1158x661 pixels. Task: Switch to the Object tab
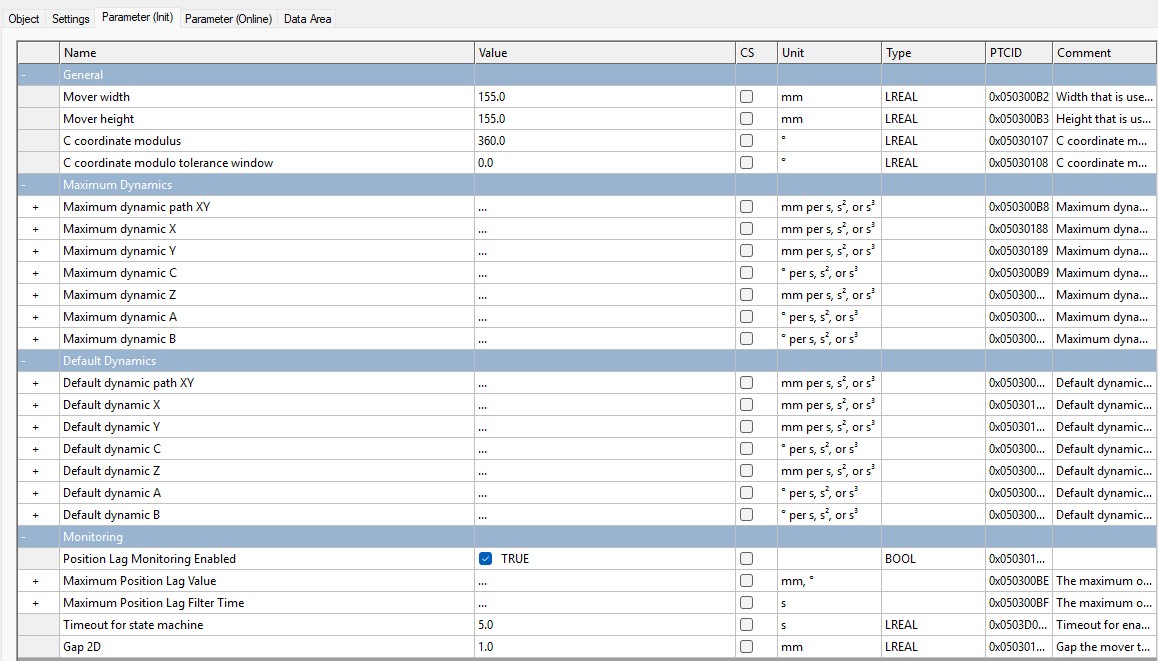click(24, 18)
